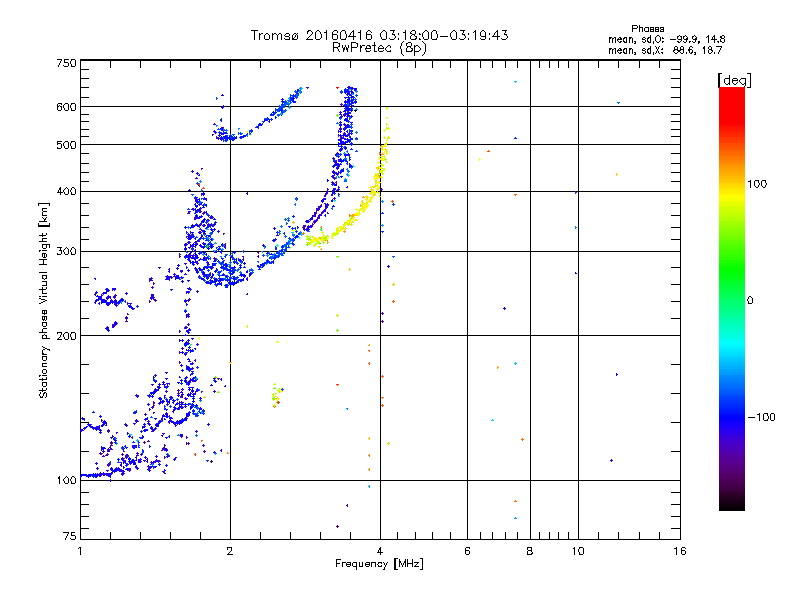Click the y-axis '600' tick label
The width and height of the screenshot is (800, 600).
tap(66, 107)
